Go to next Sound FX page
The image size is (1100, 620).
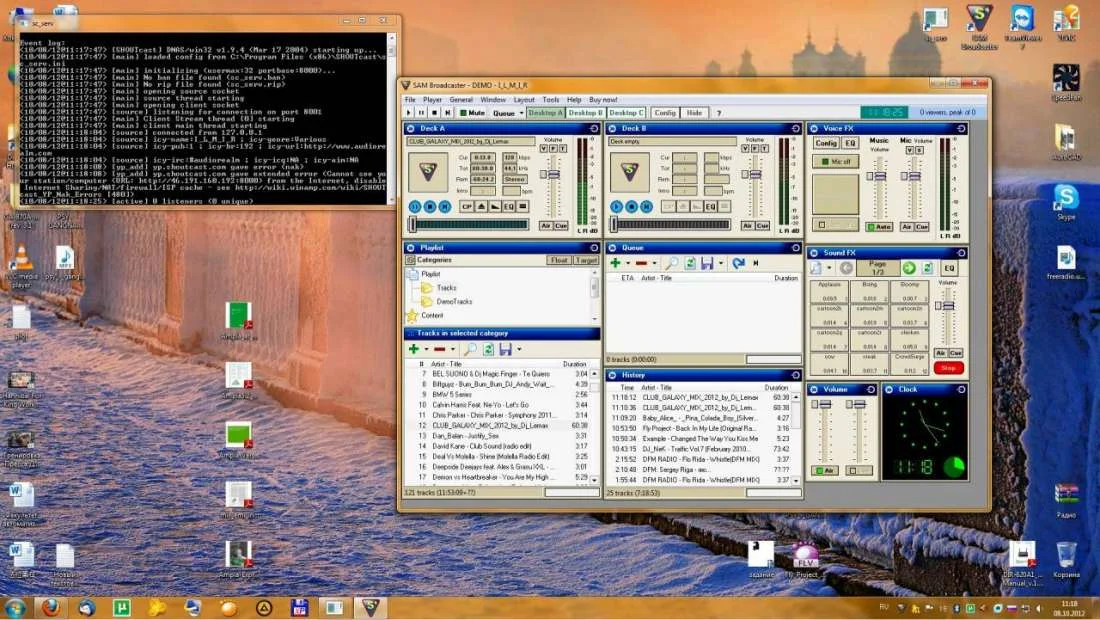point(909,268)
